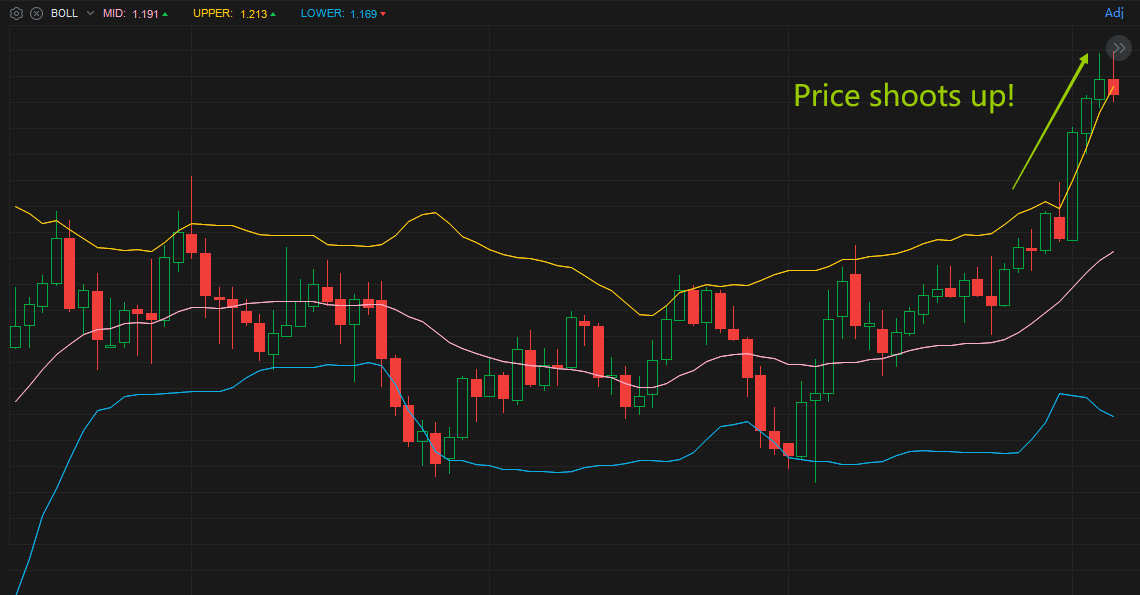1140x595 pixels.
Task: Select the red price tag on latest candle
Action: tap(1114, 87)
